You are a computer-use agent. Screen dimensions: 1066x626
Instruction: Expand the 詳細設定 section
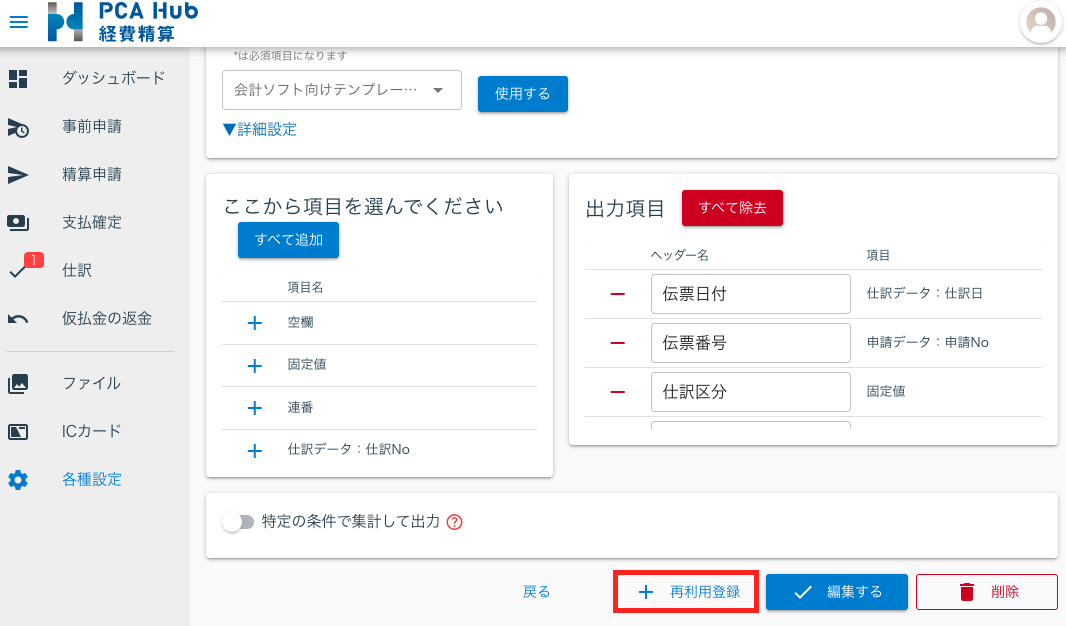click(x=257, y=130)
